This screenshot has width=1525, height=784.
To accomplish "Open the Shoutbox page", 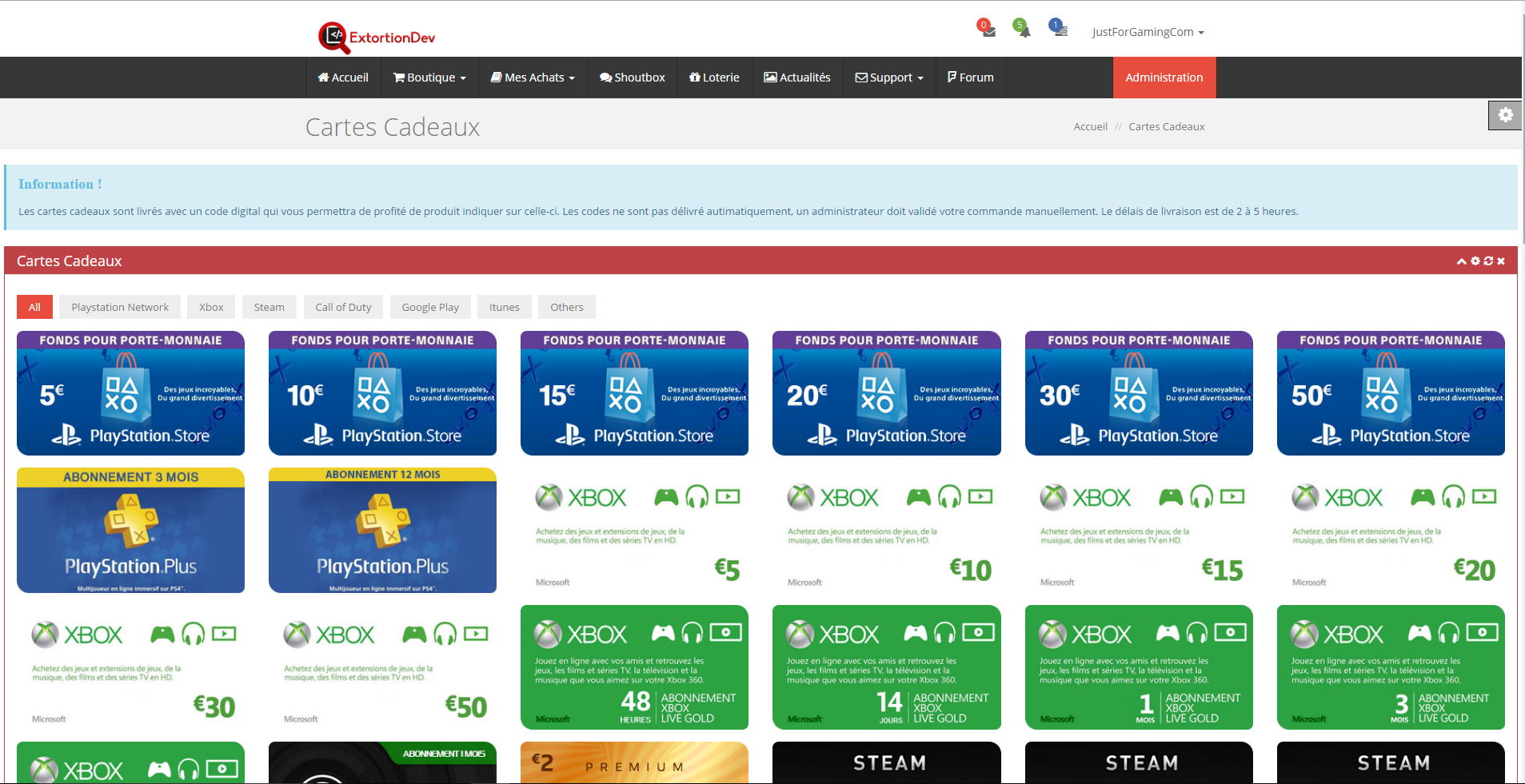I will coord(632,78).
